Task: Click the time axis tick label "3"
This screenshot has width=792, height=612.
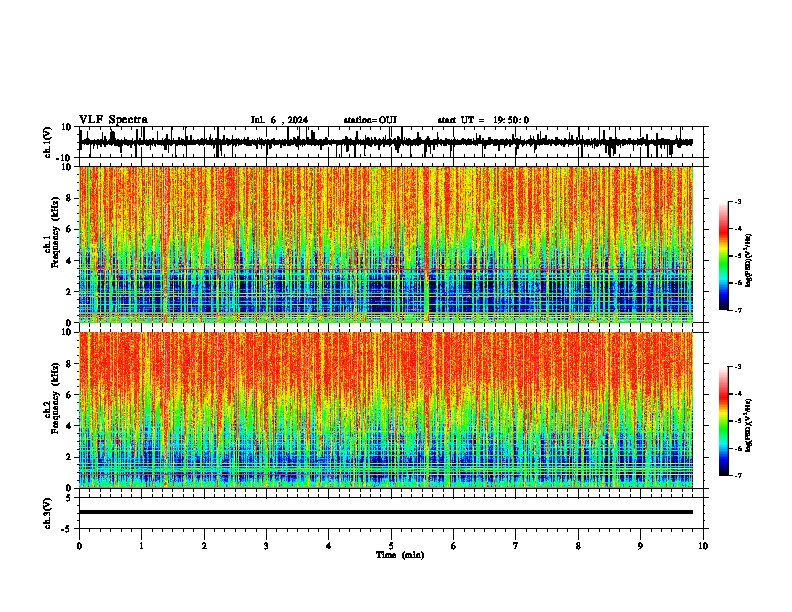Action: (266, 546)
